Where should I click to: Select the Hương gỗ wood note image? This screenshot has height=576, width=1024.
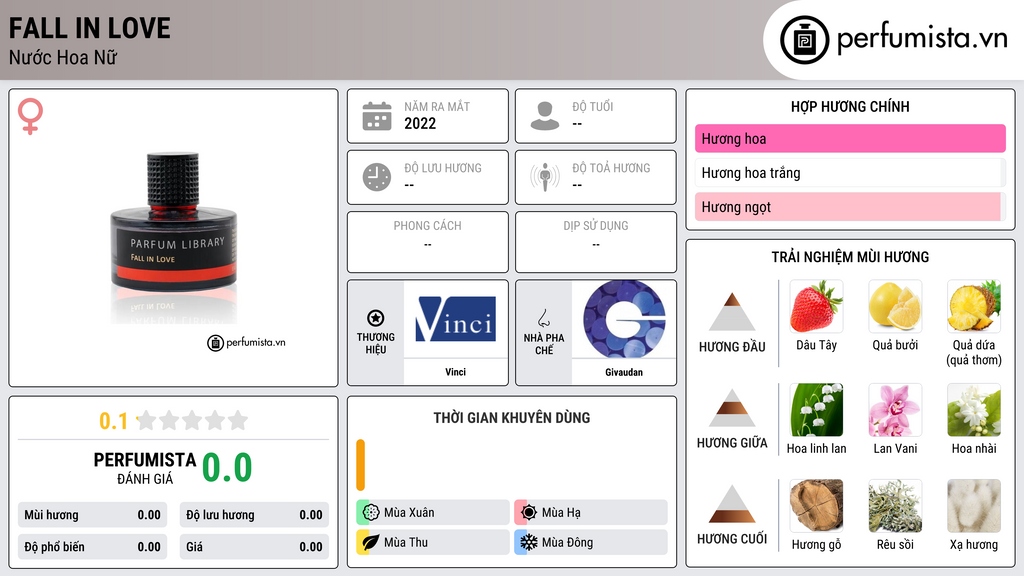[x=816, y=506]
